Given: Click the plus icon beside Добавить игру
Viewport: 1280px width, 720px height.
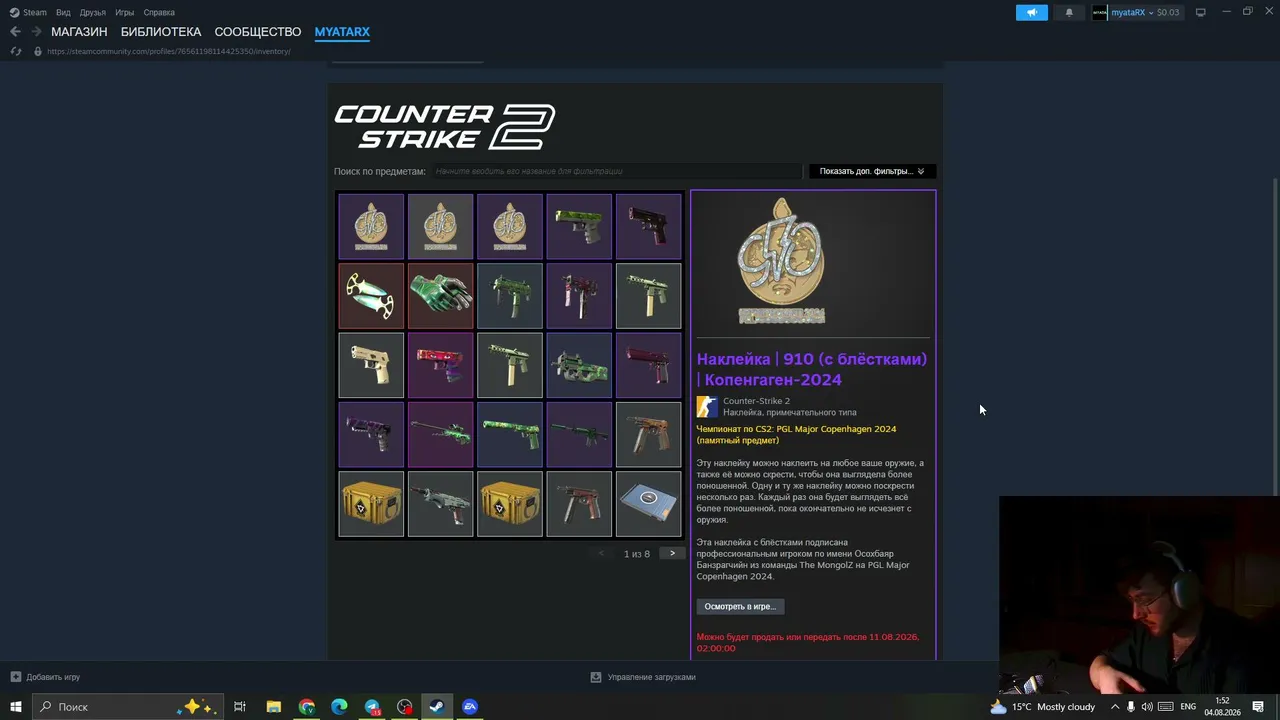Looking at the screenshot, I should coord(16,677).
